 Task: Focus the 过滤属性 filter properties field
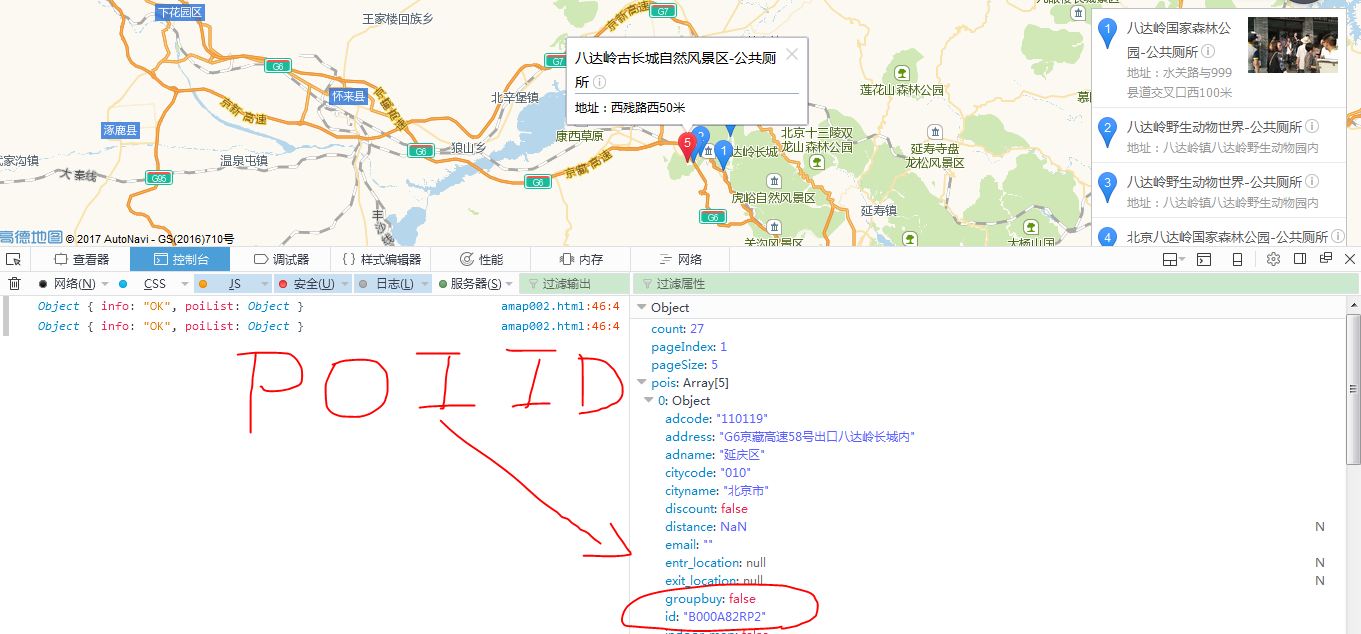[x=995, y=284]
